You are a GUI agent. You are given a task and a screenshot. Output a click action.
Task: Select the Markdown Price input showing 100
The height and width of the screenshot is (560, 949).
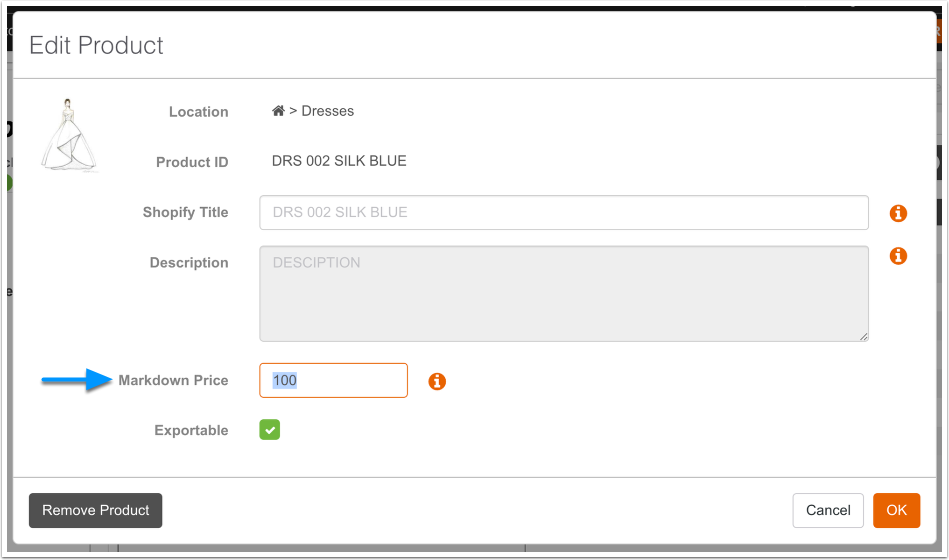click(333, 380)
